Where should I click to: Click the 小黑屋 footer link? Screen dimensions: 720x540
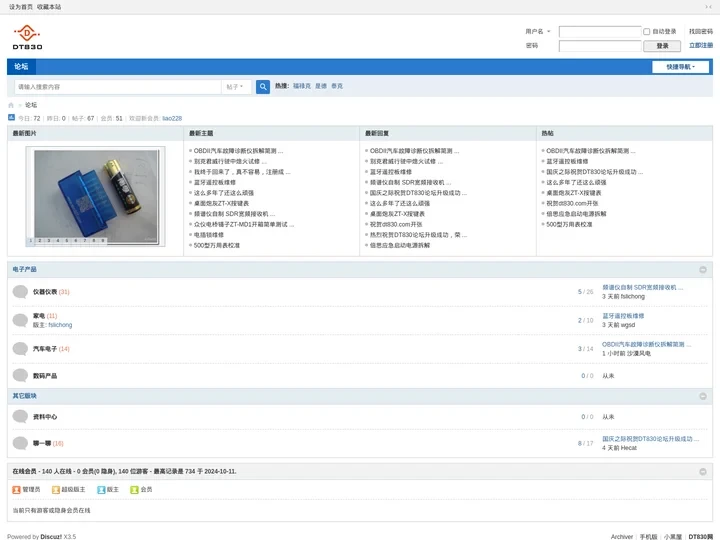pyautogui.click(x=673, y=536)
